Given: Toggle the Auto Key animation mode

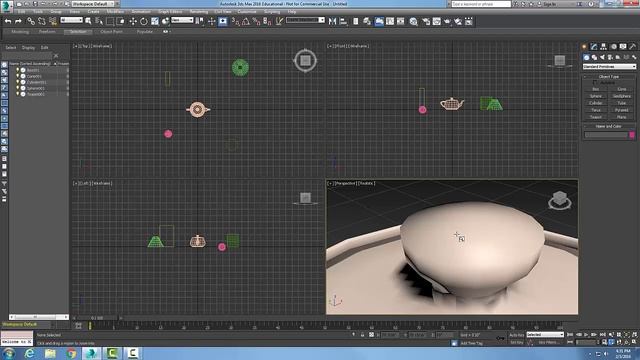Looking at the screenshot, I should click(x=517, y=335).
